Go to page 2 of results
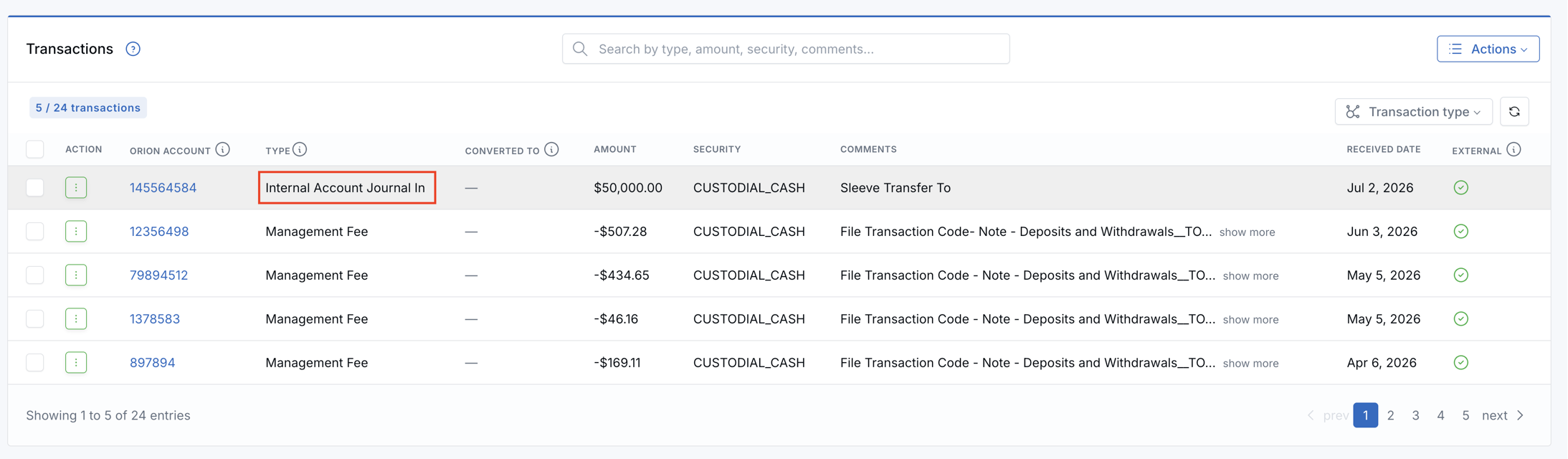1568x459 pixels. 1390,415
